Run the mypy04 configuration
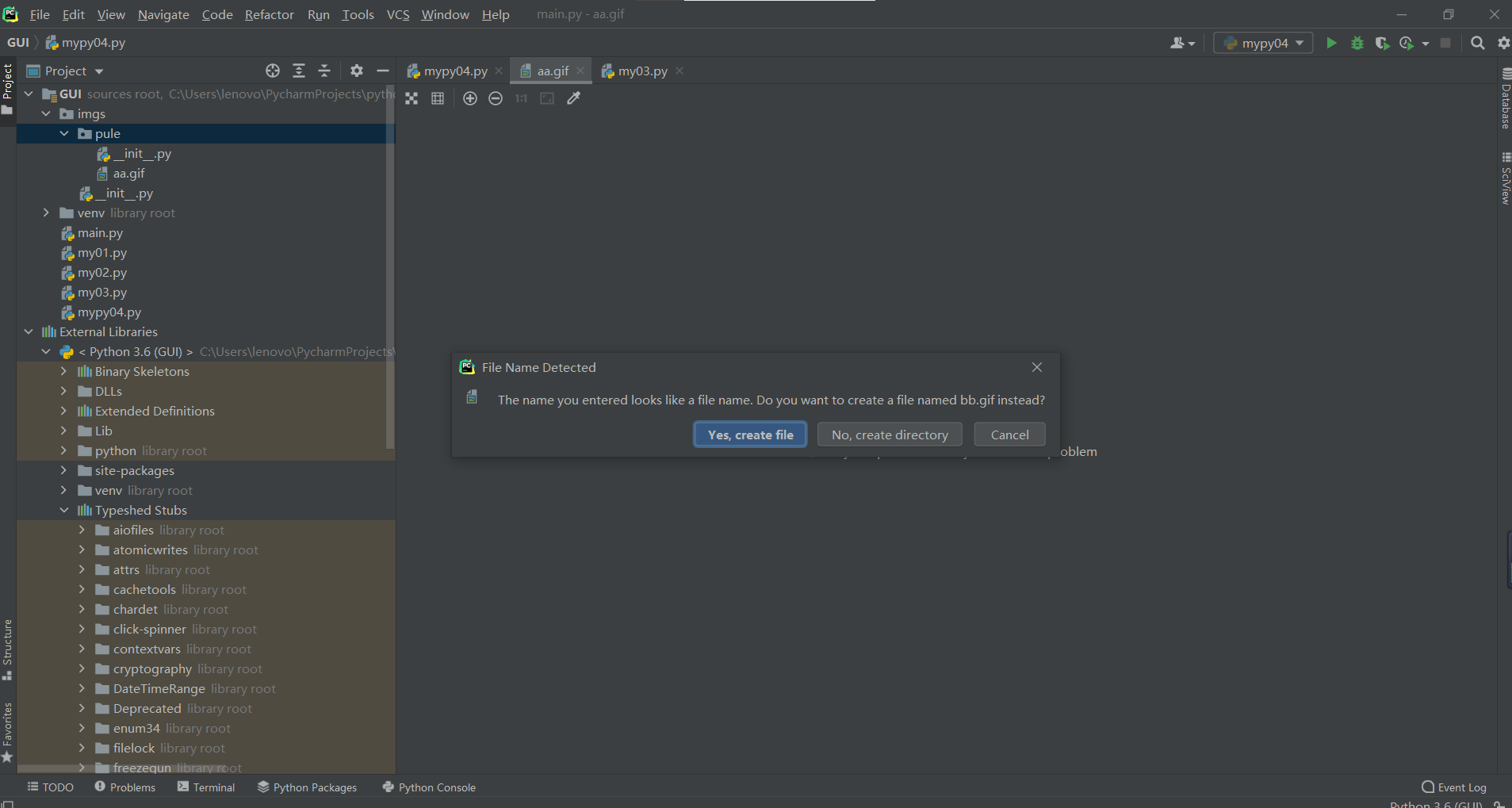Screen dimensions: 1512x808 [x=1331, y=43]
